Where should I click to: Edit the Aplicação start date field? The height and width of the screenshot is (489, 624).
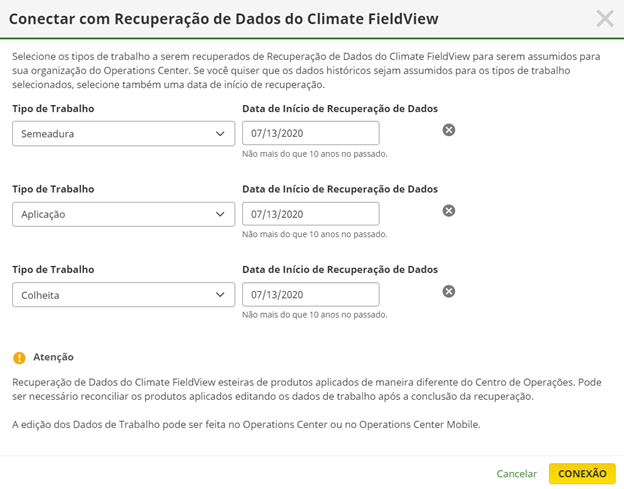(310, 214)
